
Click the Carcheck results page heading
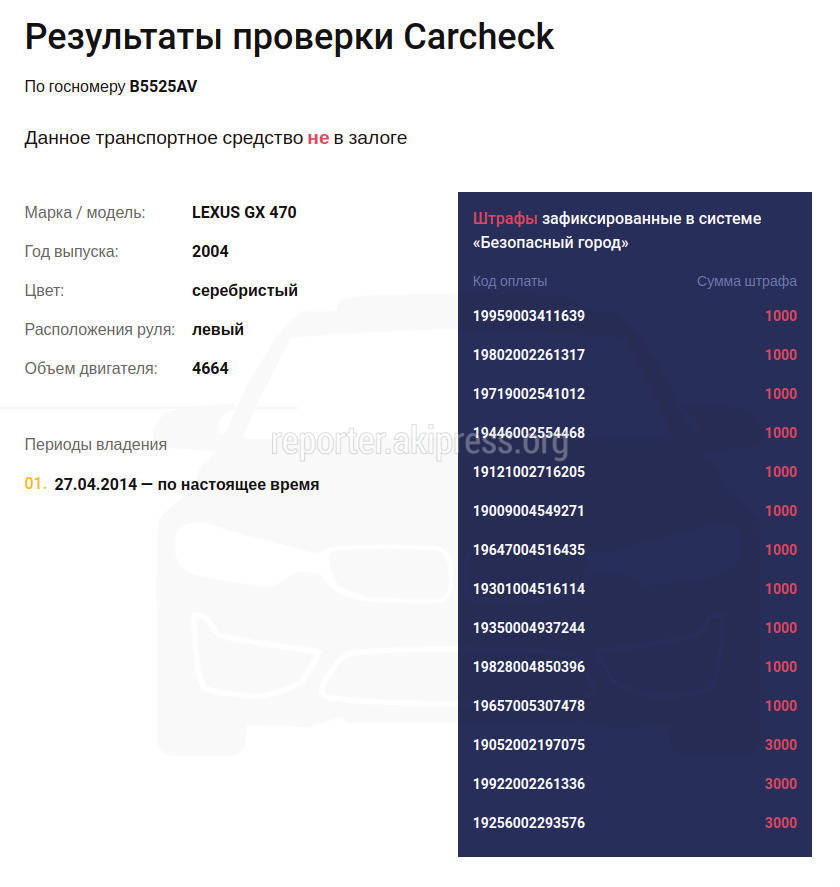[x=289, y=37]
